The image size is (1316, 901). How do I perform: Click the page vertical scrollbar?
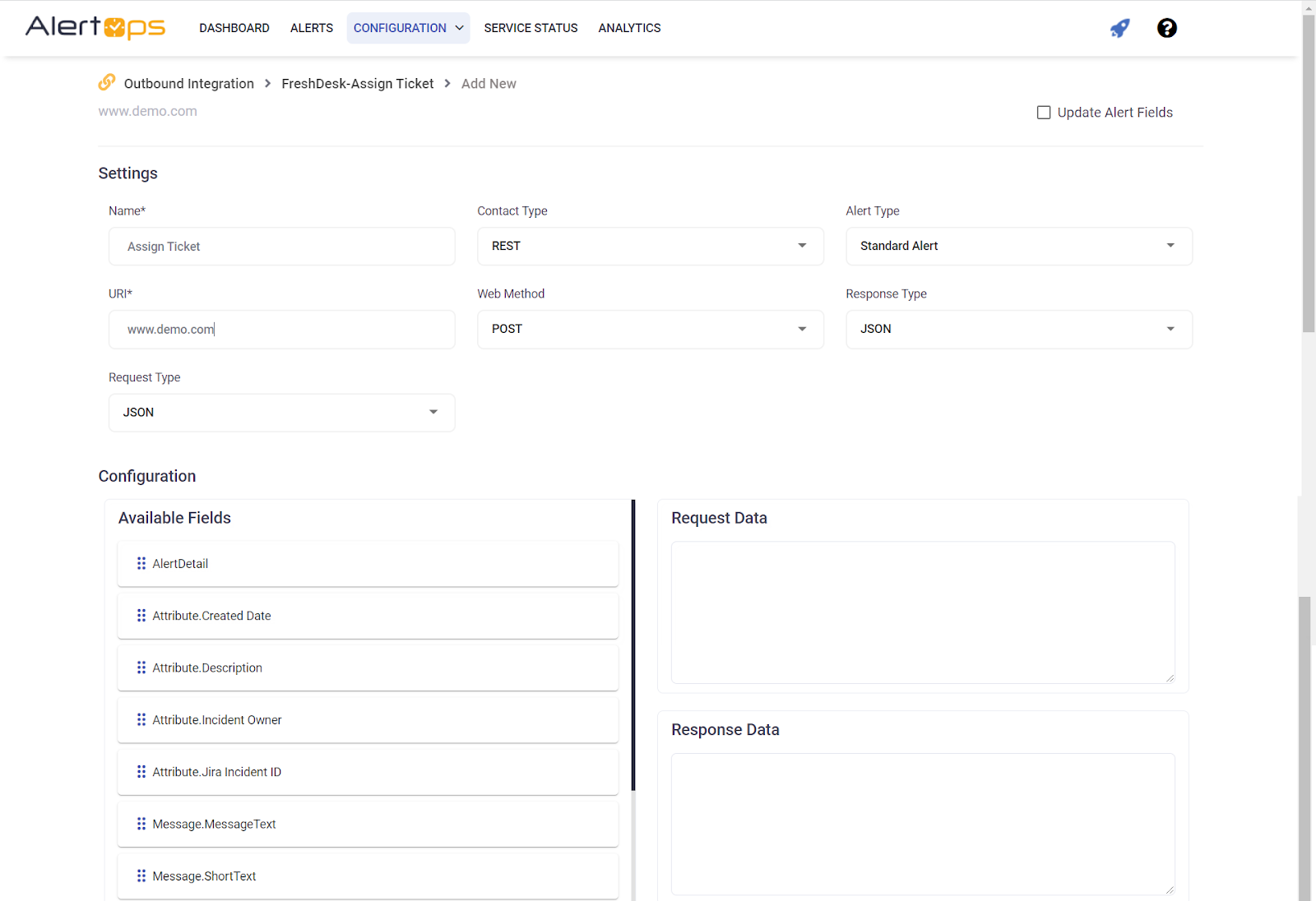(x=1308, y=173)
